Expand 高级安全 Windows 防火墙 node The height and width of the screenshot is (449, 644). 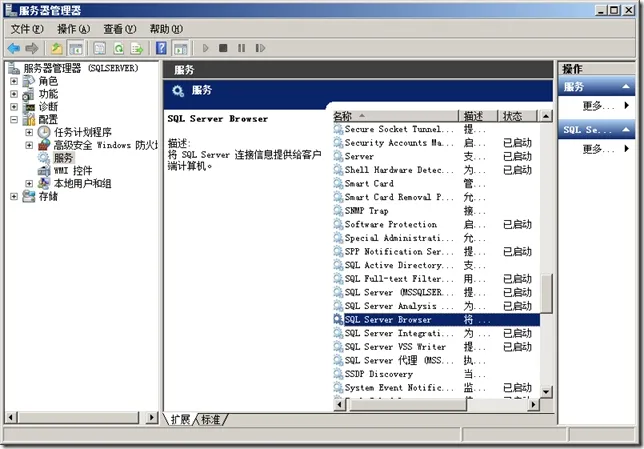pyautogui.click(x=29, y=145)
